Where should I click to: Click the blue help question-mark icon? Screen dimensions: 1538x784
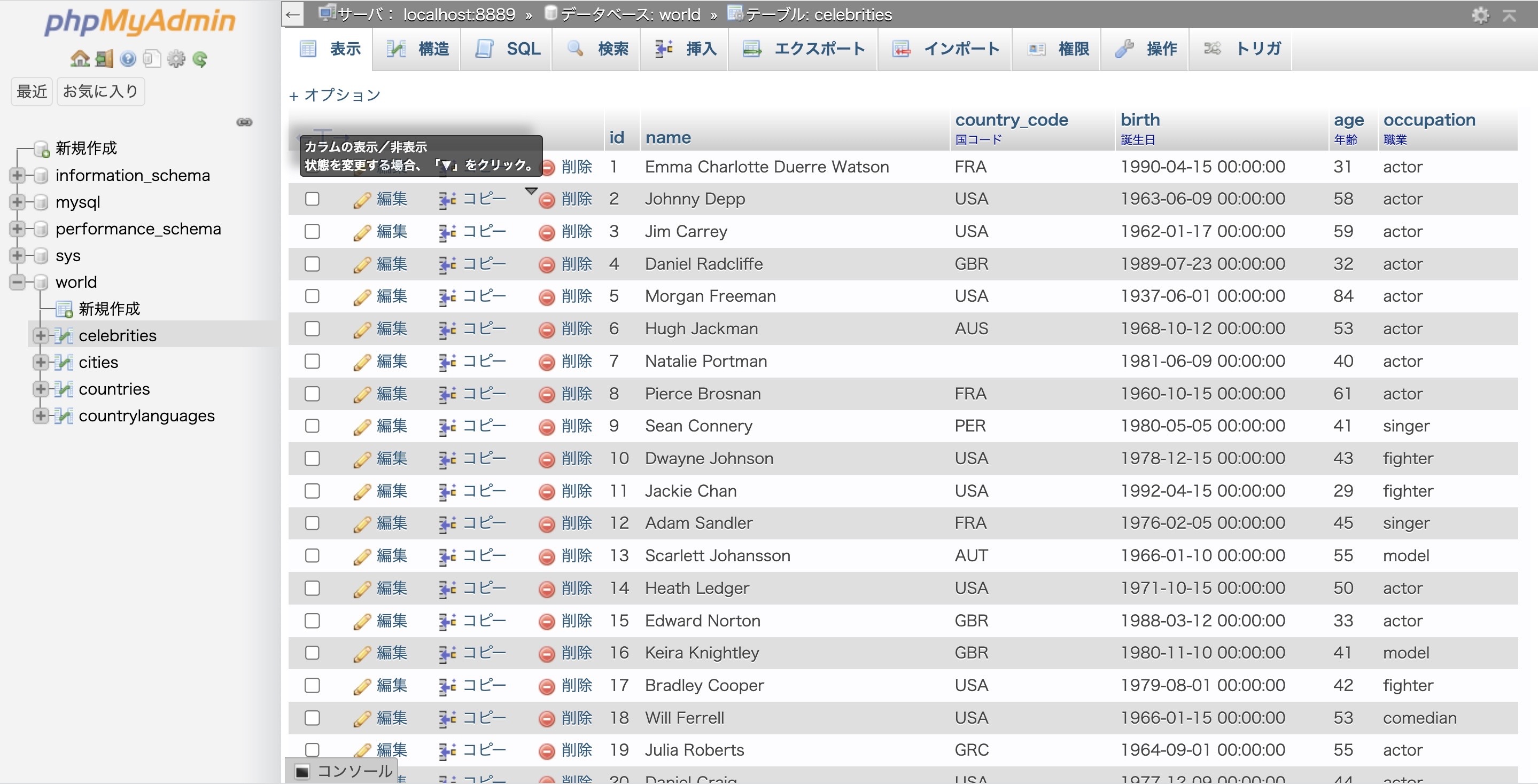[128, 58]
